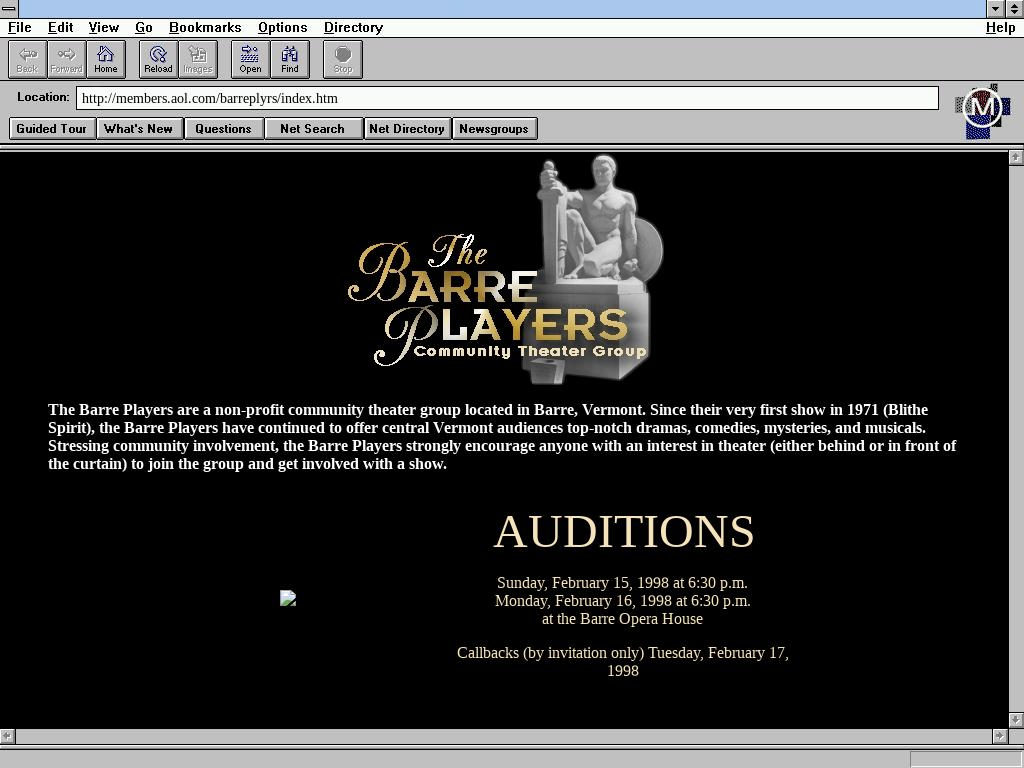Reload the current page
Viewport: 1024px width, 768px height.
[x=158, y=59]
